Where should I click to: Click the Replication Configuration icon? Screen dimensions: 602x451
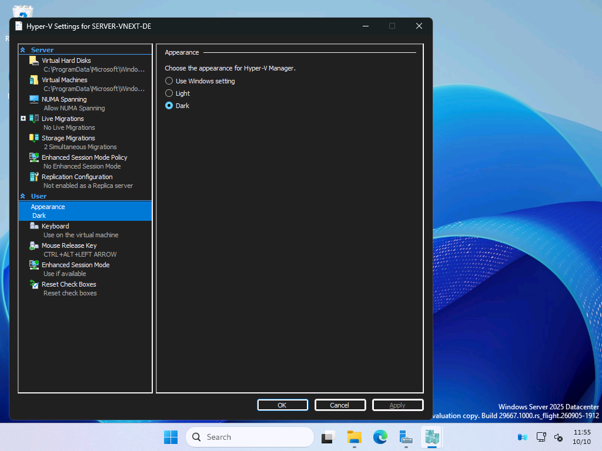tap(34, 177)
